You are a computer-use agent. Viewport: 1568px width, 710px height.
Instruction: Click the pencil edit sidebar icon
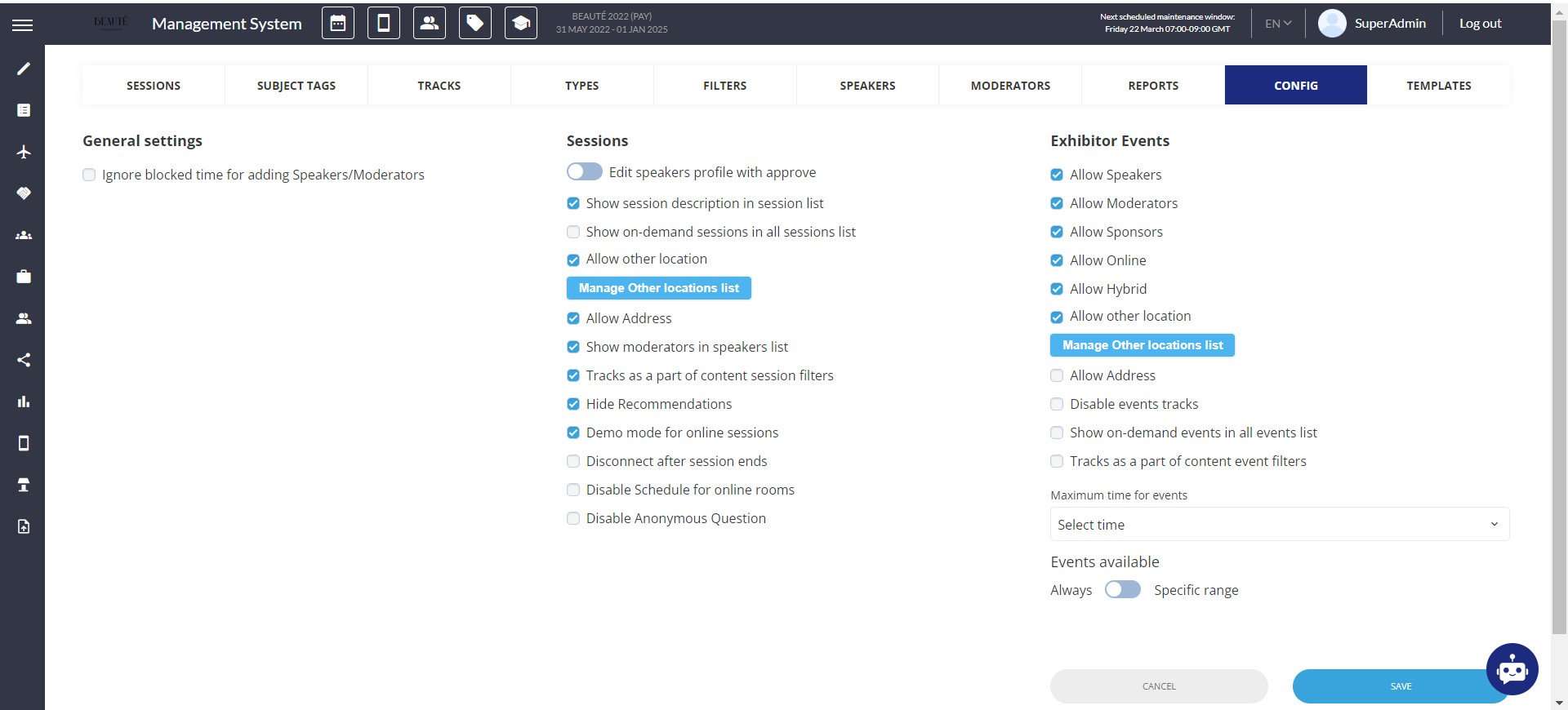[x=24, y=69]
